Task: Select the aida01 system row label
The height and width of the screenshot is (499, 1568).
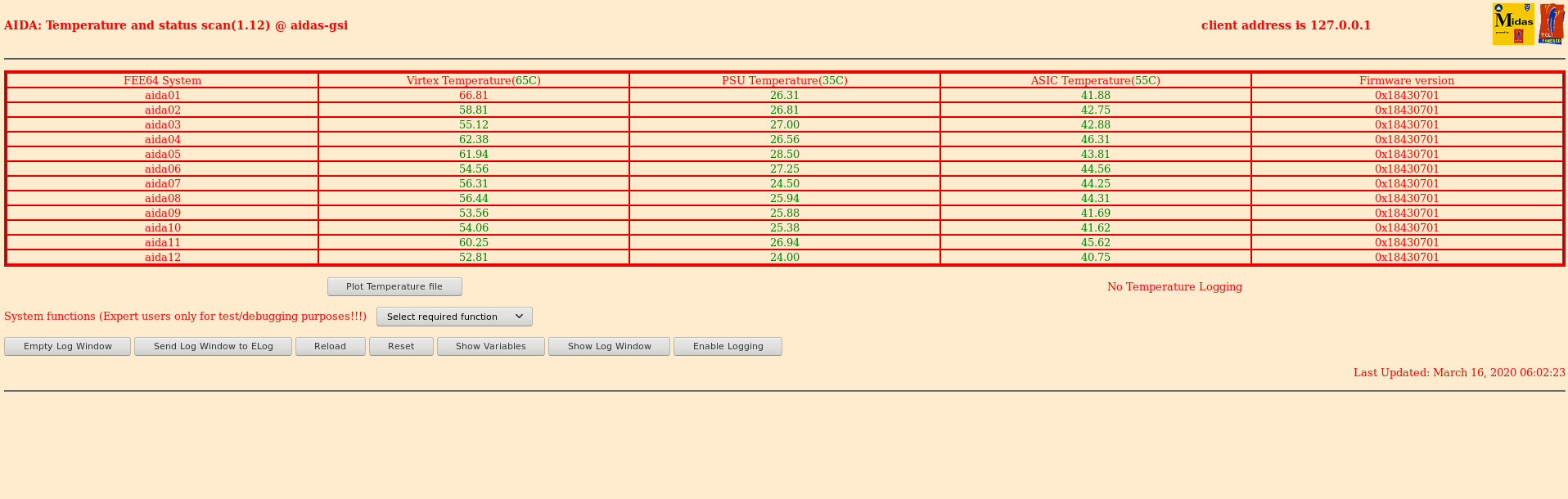Action: [x=163, y=96]
